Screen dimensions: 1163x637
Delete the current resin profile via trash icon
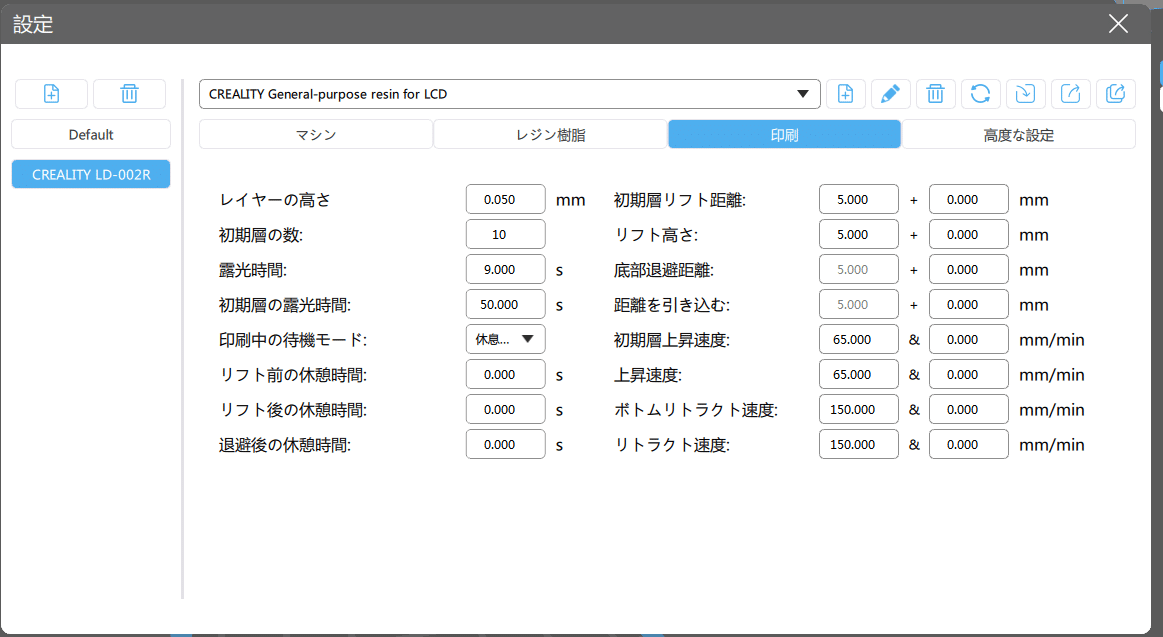coord(935,93)
